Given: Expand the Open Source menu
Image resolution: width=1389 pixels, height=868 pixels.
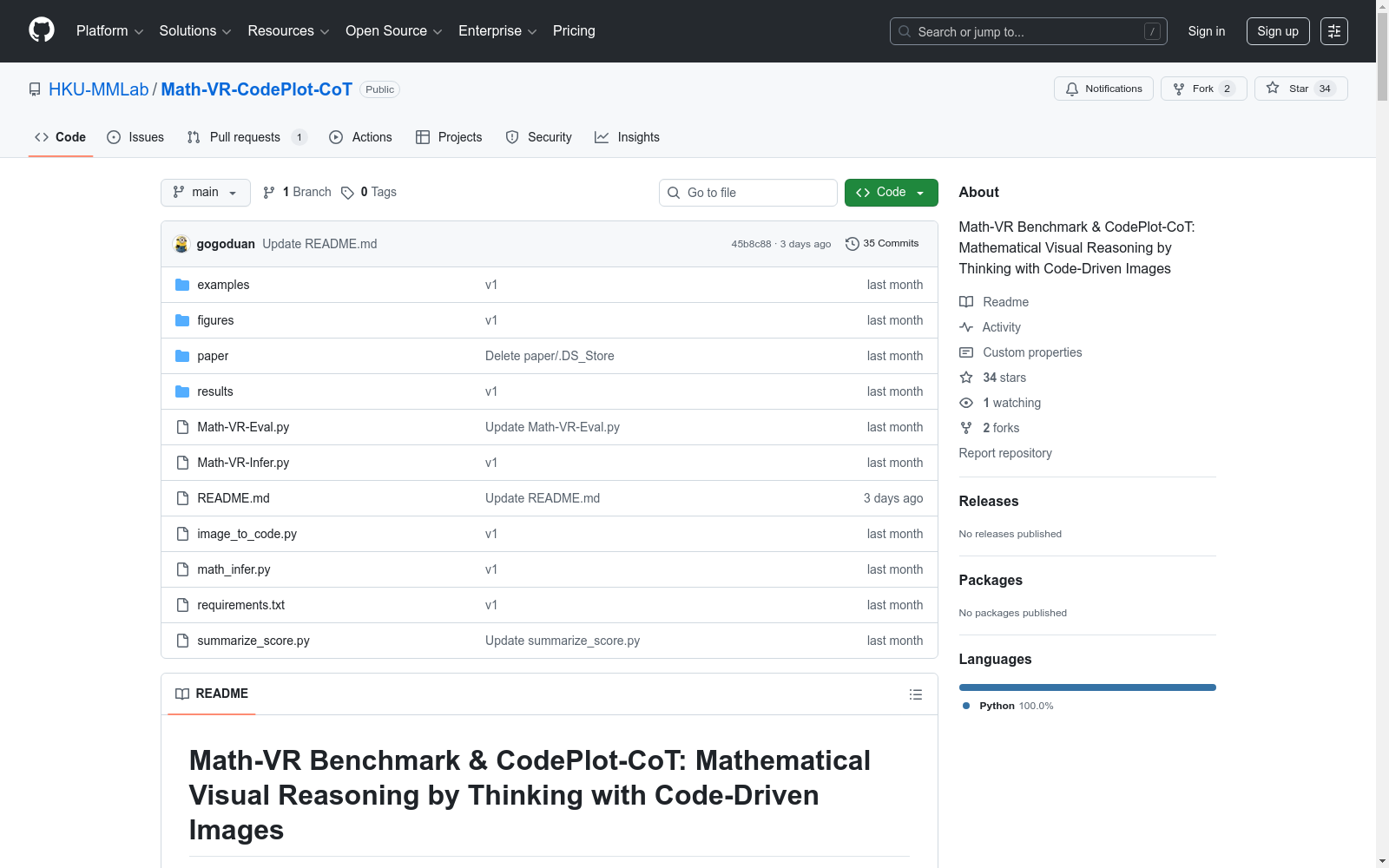Looking at the screenshot, I should (x=394, y=31).
